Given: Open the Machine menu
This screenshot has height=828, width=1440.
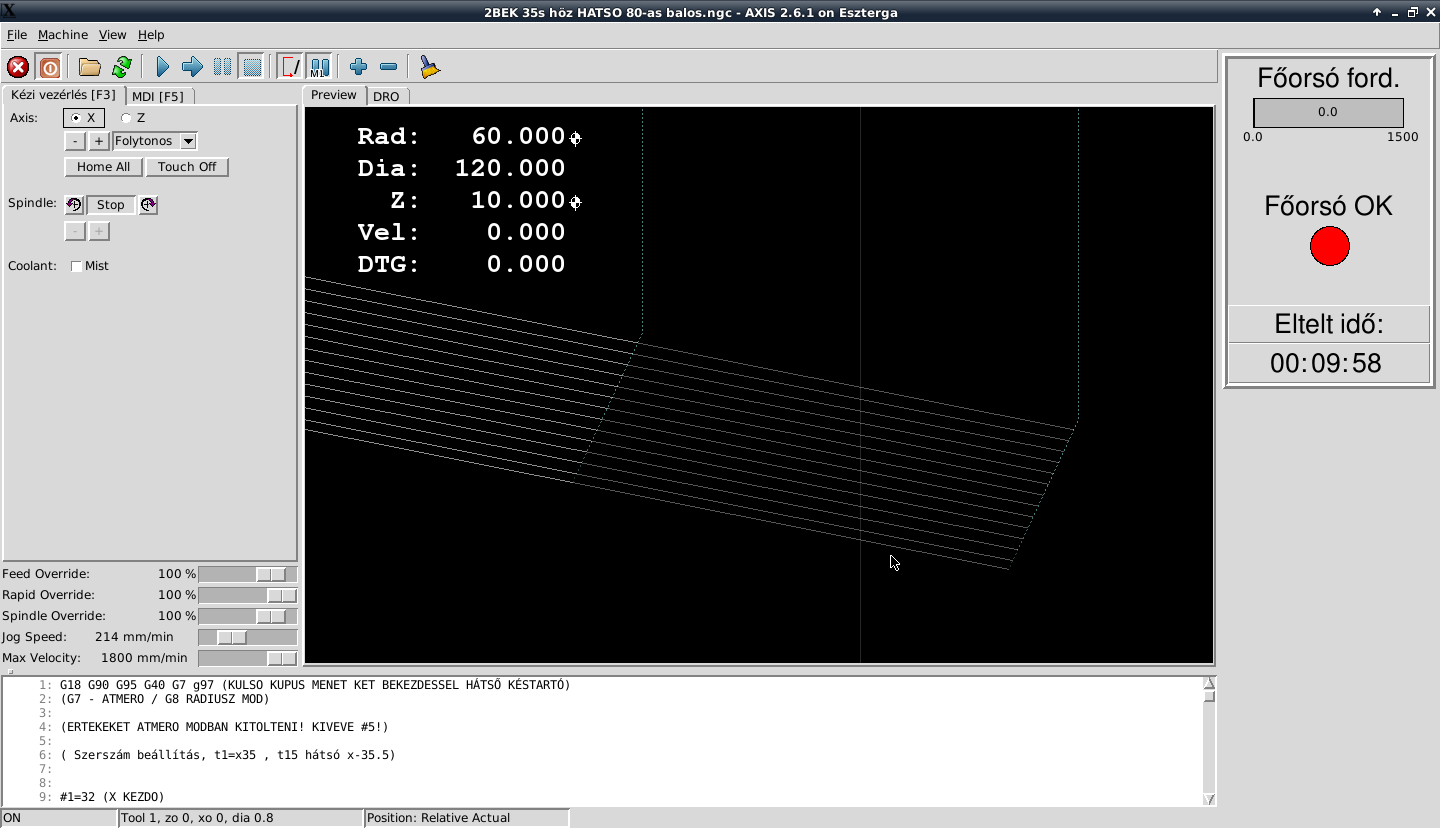Looking at the screenshot, I should 63,34.
